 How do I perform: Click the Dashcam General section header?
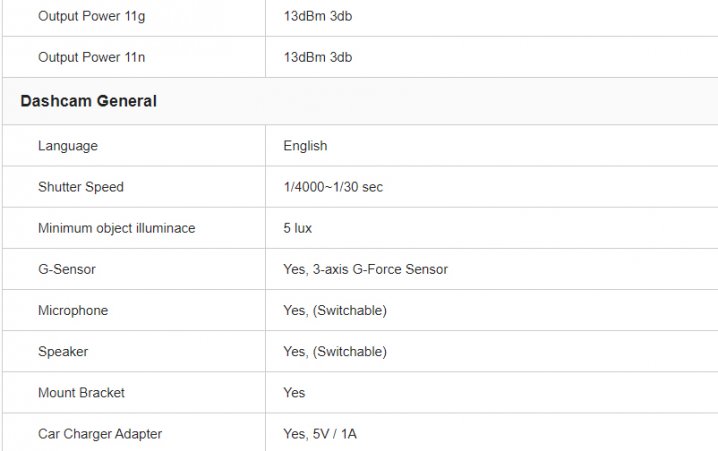click(88, 101)
